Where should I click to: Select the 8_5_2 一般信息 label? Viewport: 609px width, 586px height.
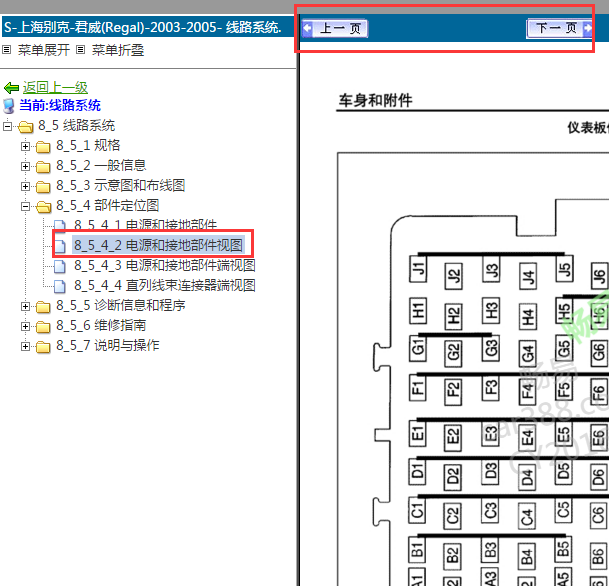pos(101,165)
